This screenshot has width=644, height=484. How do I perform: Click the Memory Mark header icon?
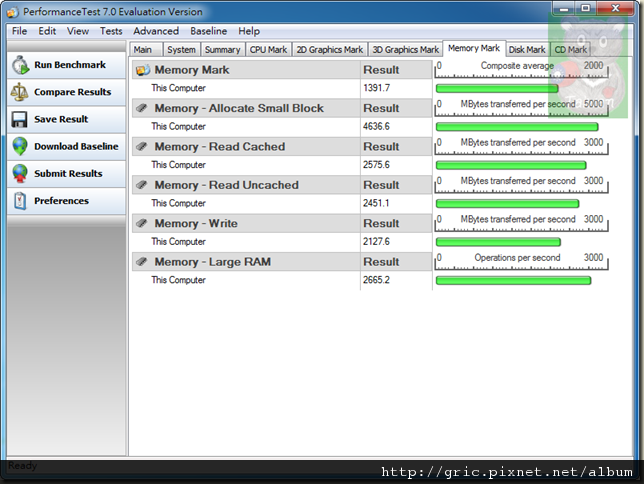(x=143, y=70)
